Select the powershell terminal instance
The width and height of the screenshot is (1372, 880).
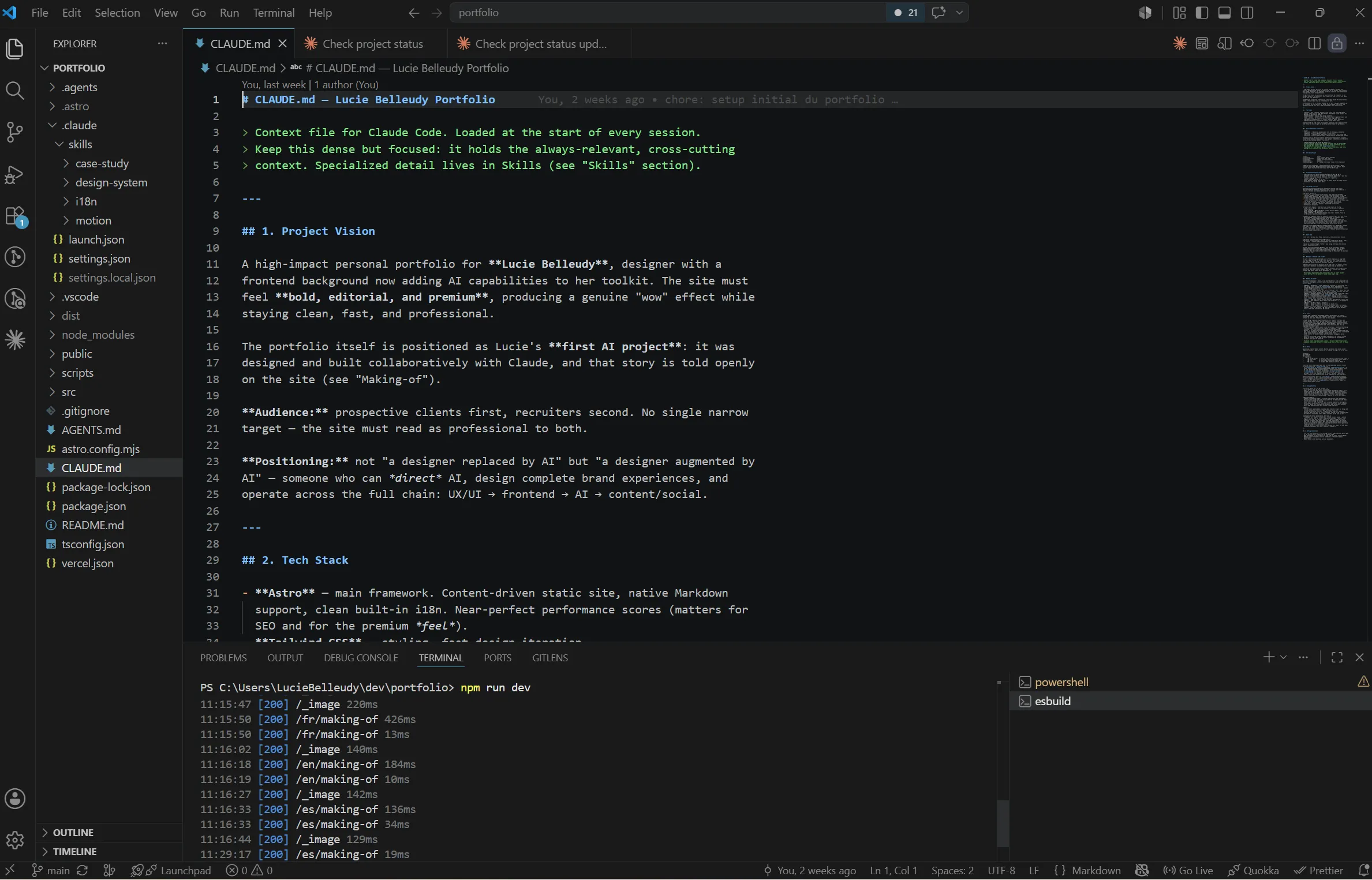tap(1190, 682)
